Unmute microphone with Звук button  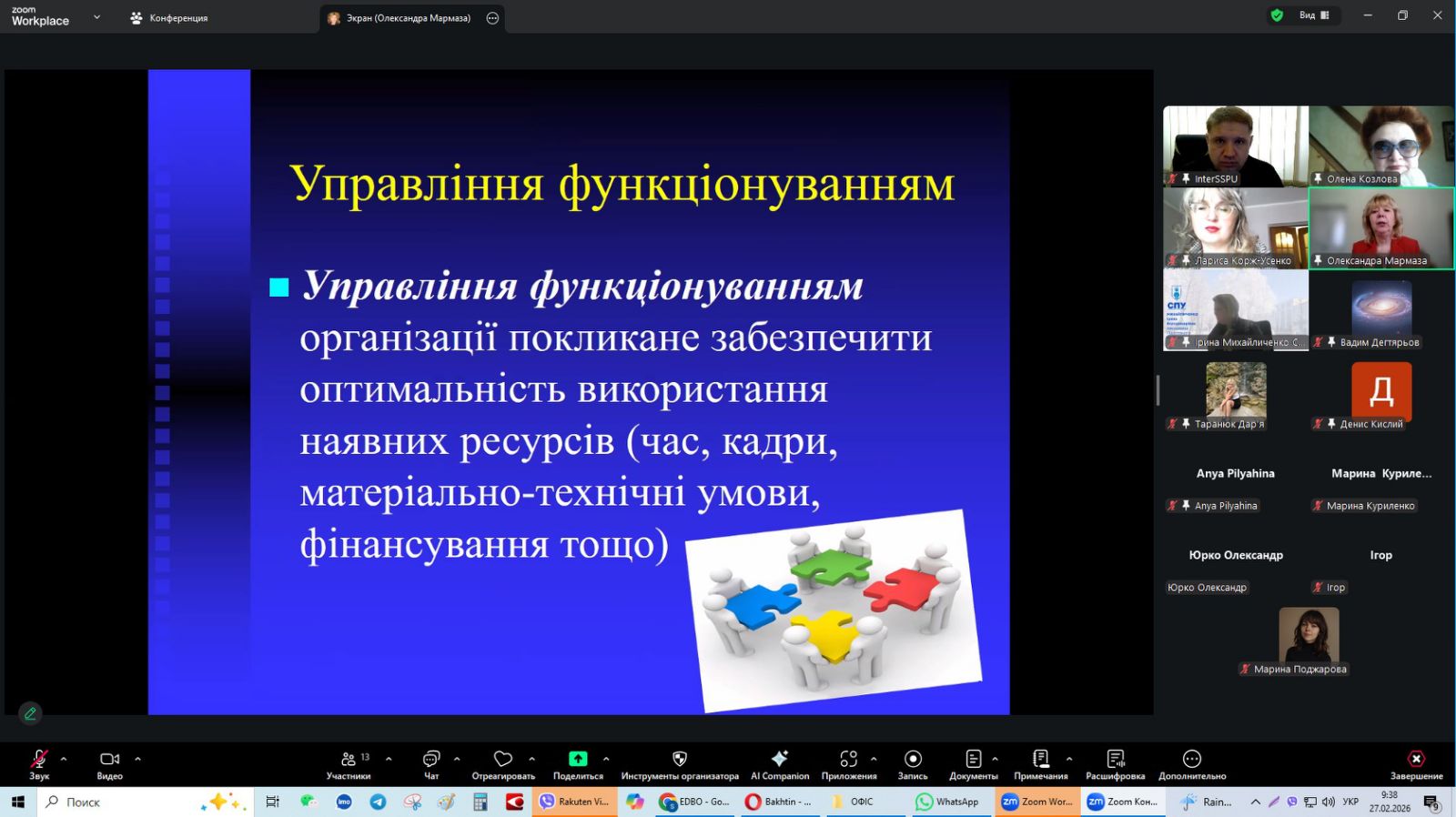coord(39,760)
